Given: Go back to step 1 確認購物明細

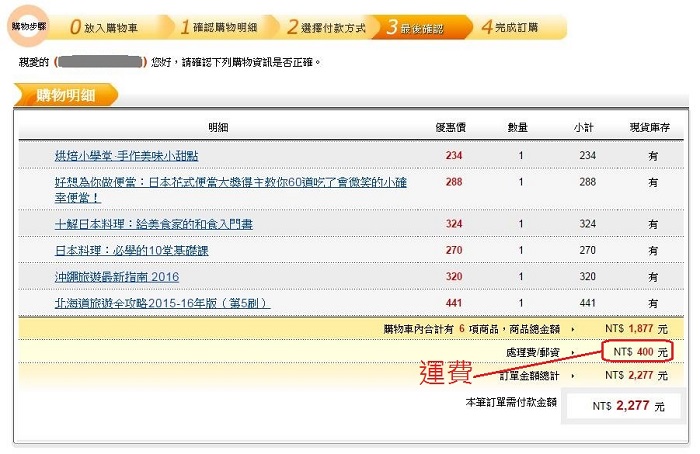Looking at the screenshot, I should click(219, 27).
